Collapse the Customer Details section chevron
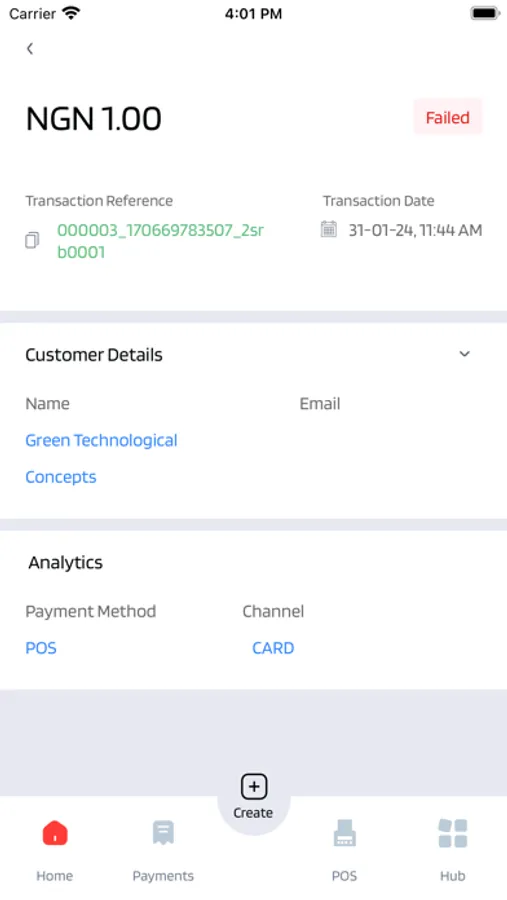507x900 pixels. pyautogui.click(x=465, y=354)
